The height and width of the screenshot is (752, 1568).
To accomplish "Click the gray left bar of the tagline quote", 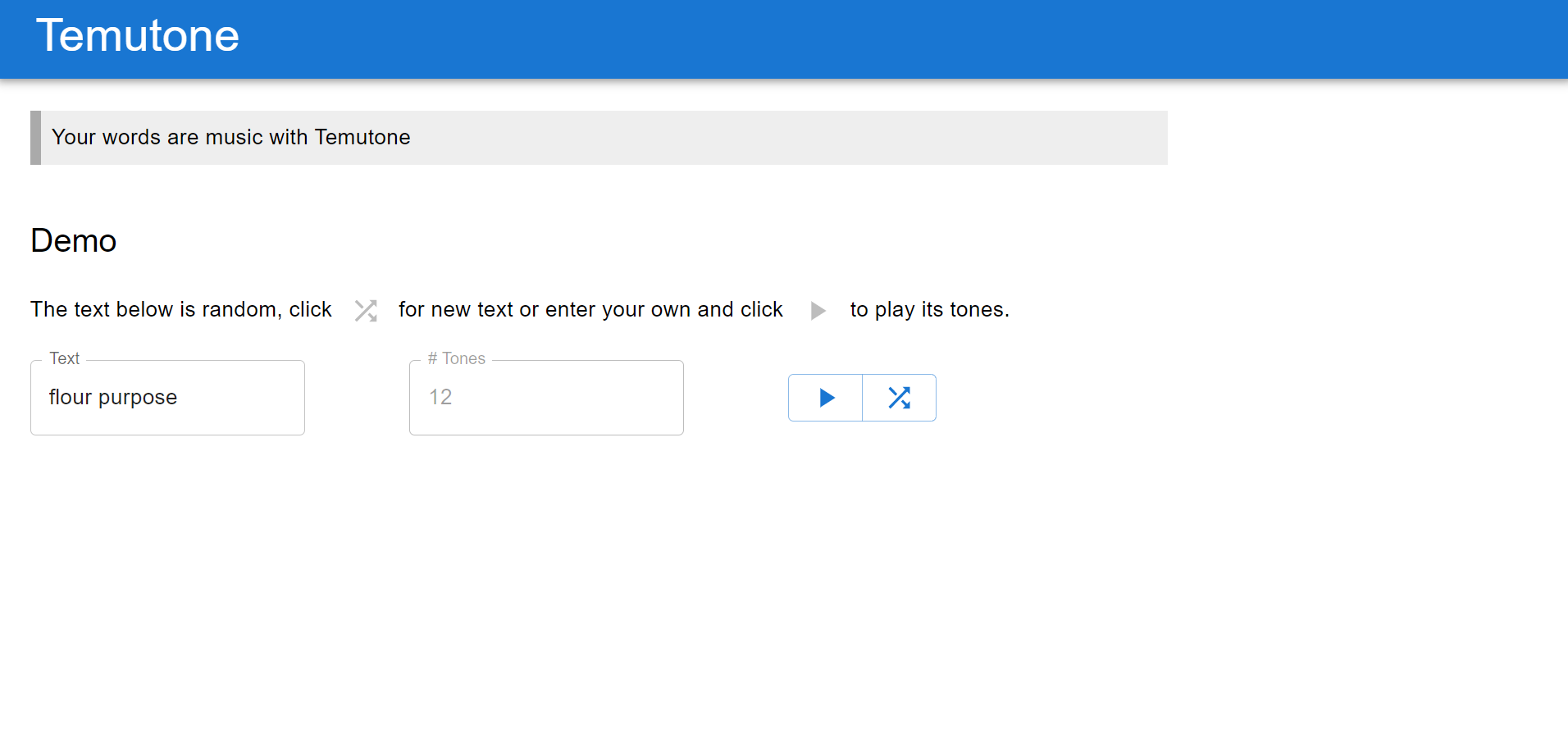I will (x=35, y=138).
